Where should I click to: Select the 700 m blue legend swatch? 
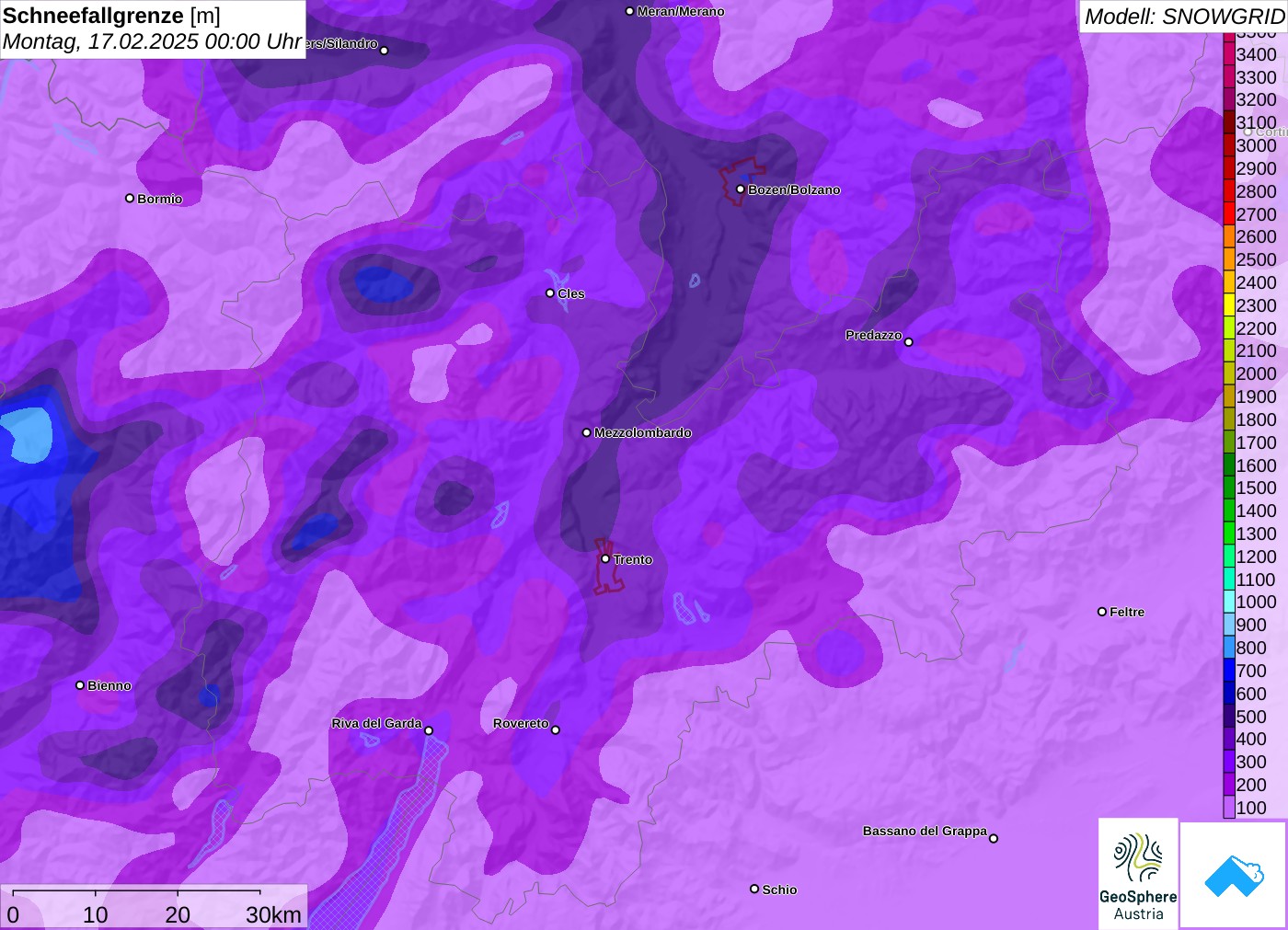1229,671
